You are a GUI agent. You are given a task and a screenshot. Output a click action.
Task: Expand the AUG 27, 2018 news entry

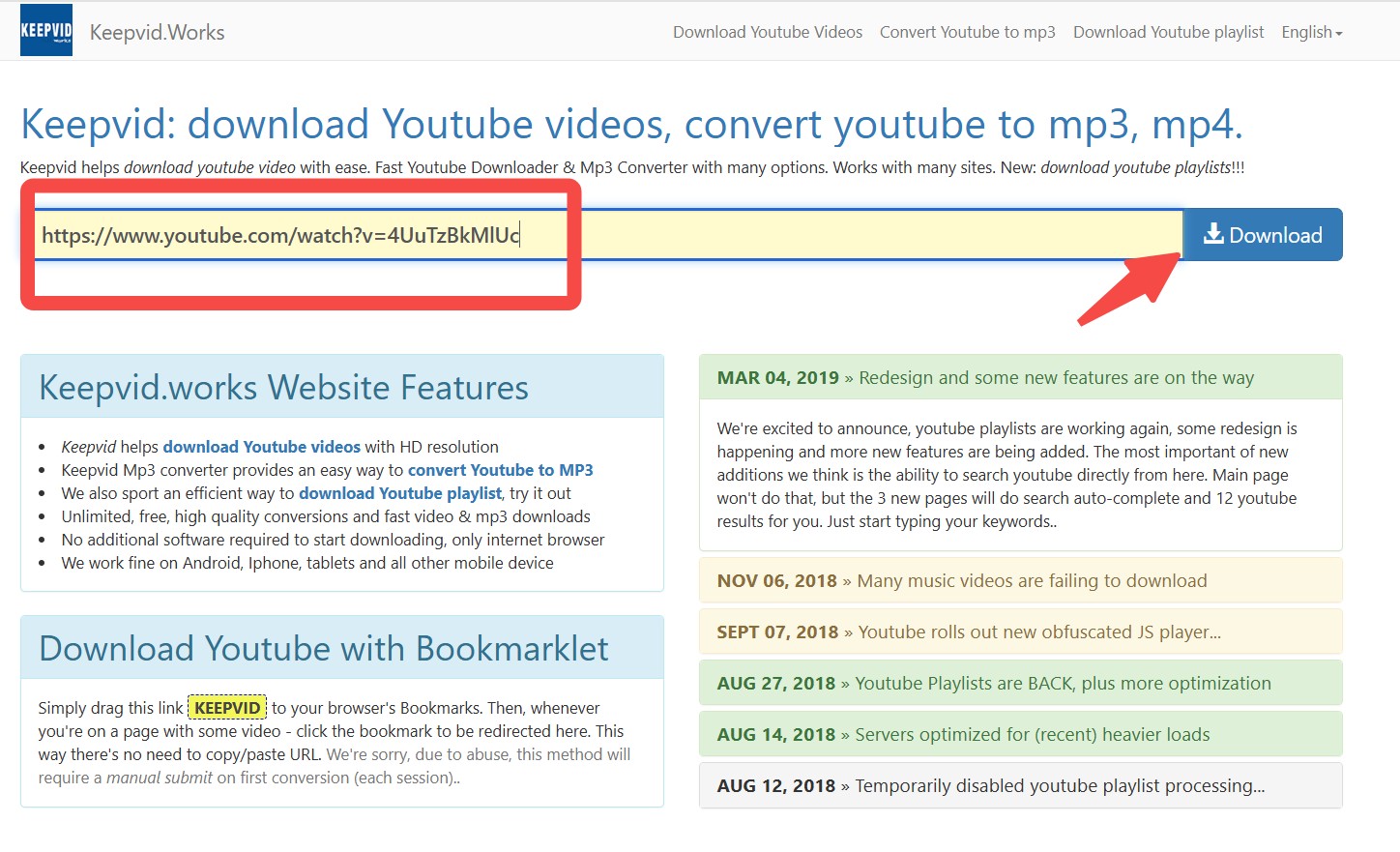click(1021, 683)
